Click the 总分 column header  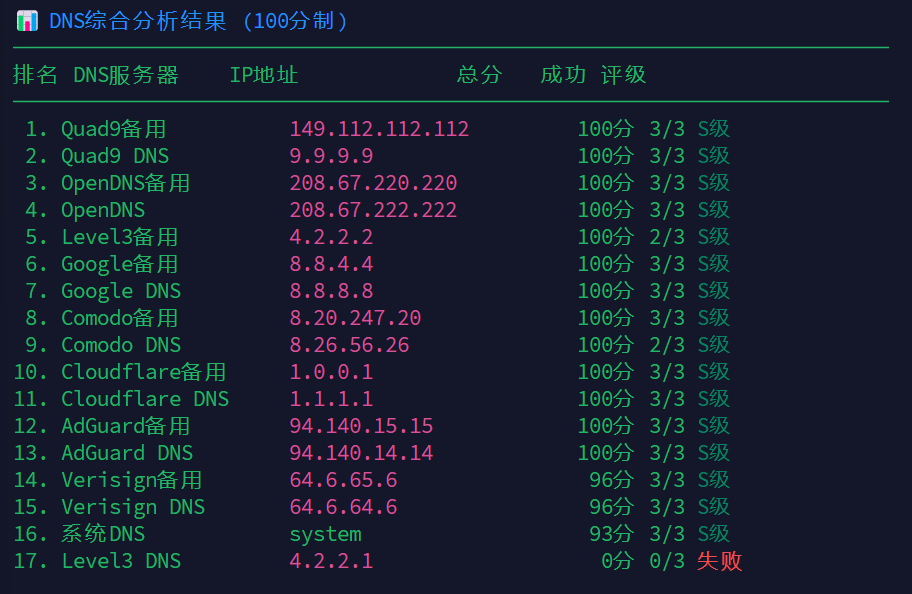tap(479, 74)
